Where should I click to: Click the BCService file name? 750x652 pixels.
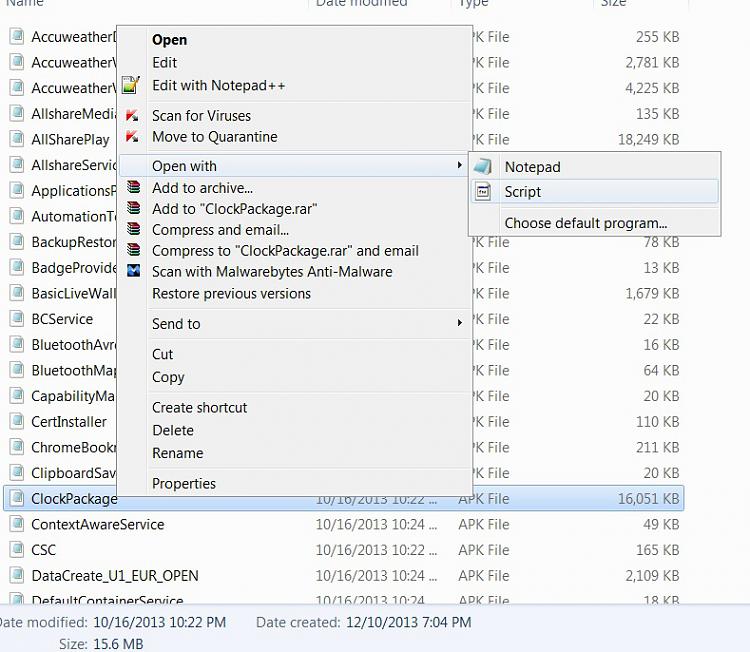(62, 319)
